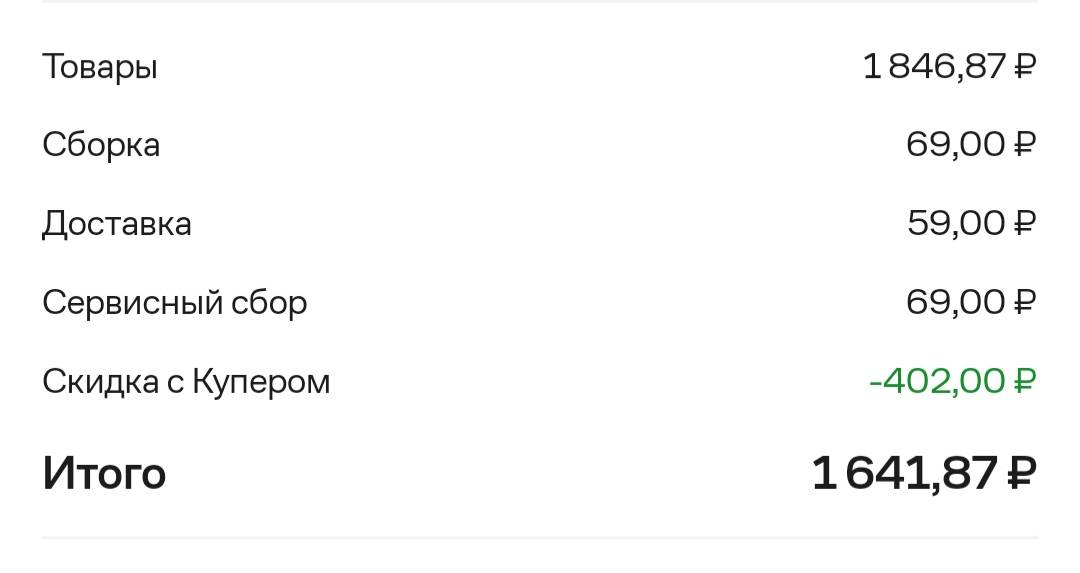Screen dimensions: 1080x573
Task: Tap the Доставка label
Action: [116, 225]
